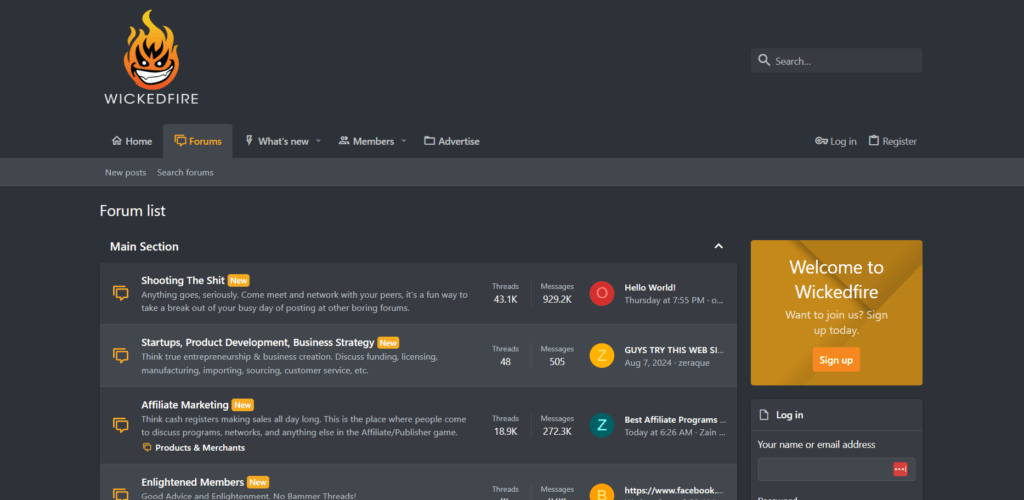Click the Wickedfire flame logo

pyautogui.click(x=151, y=57)
